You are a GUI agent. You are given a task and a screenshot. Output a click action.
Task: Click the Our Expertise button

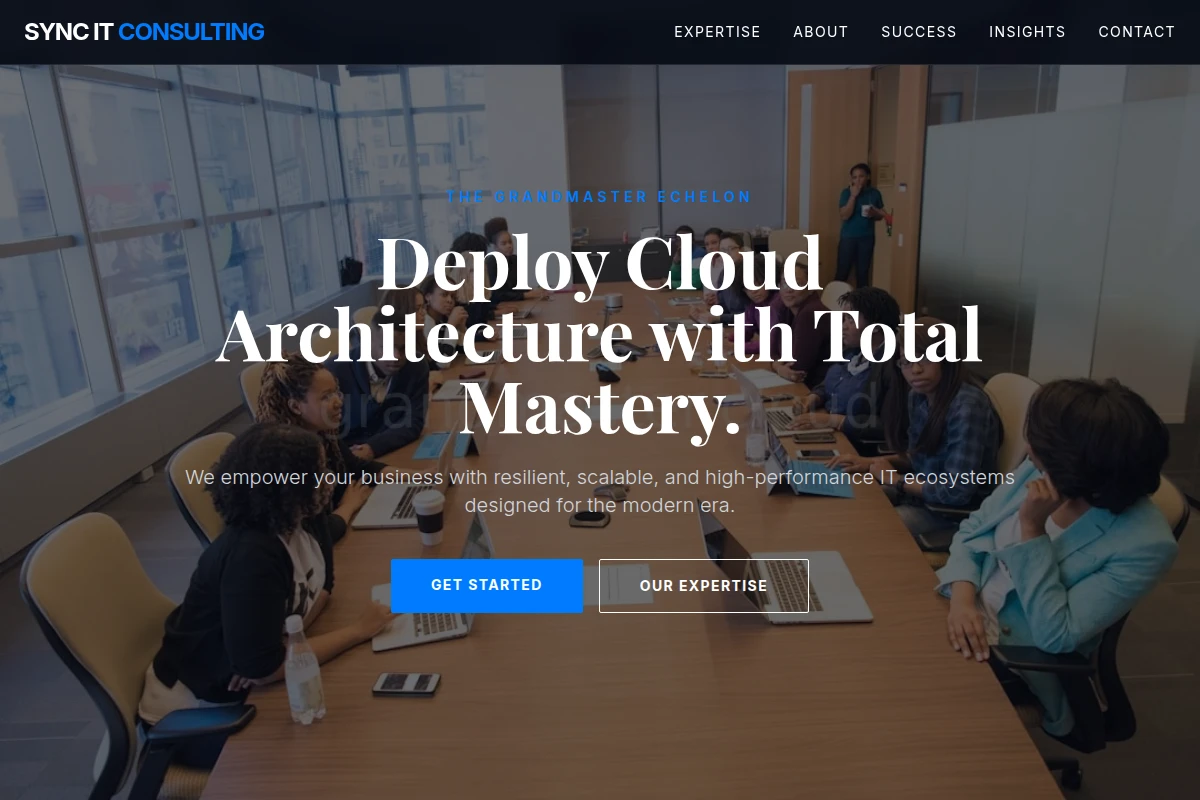[704, 586]
